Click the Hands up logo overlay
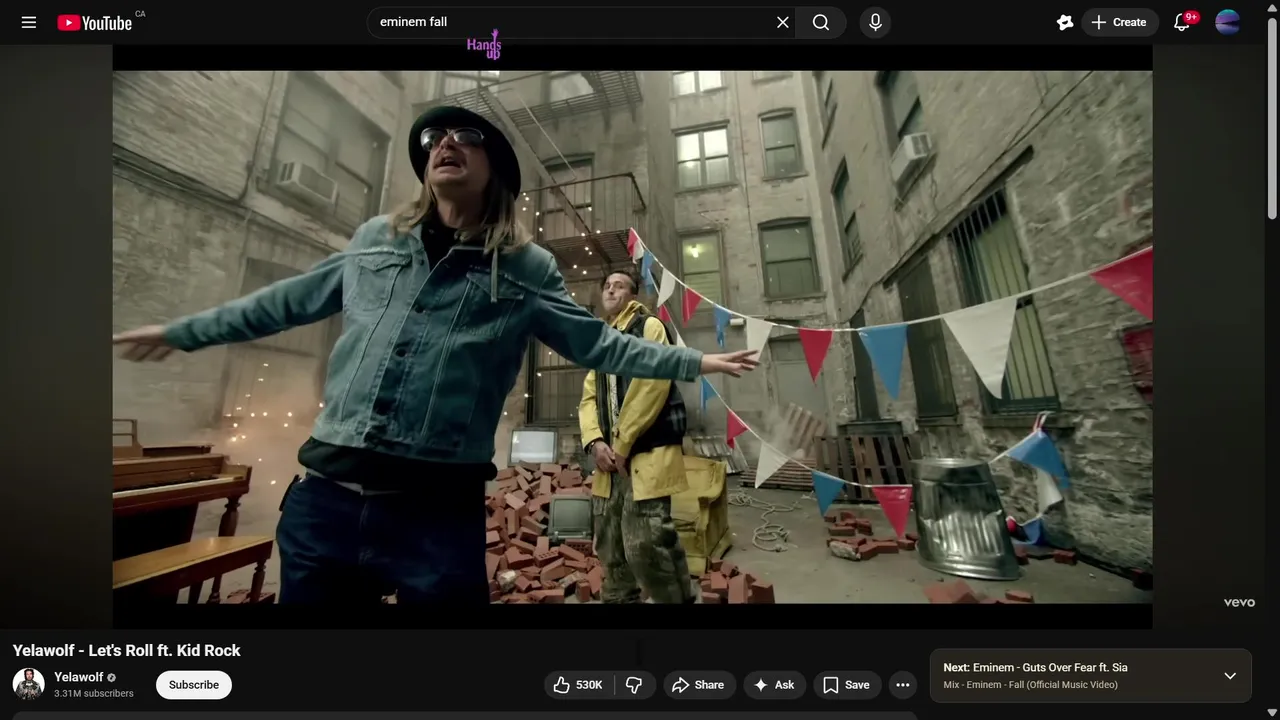Image resolution: width=1280 pixels, height=720 pixels. (485, 45)
